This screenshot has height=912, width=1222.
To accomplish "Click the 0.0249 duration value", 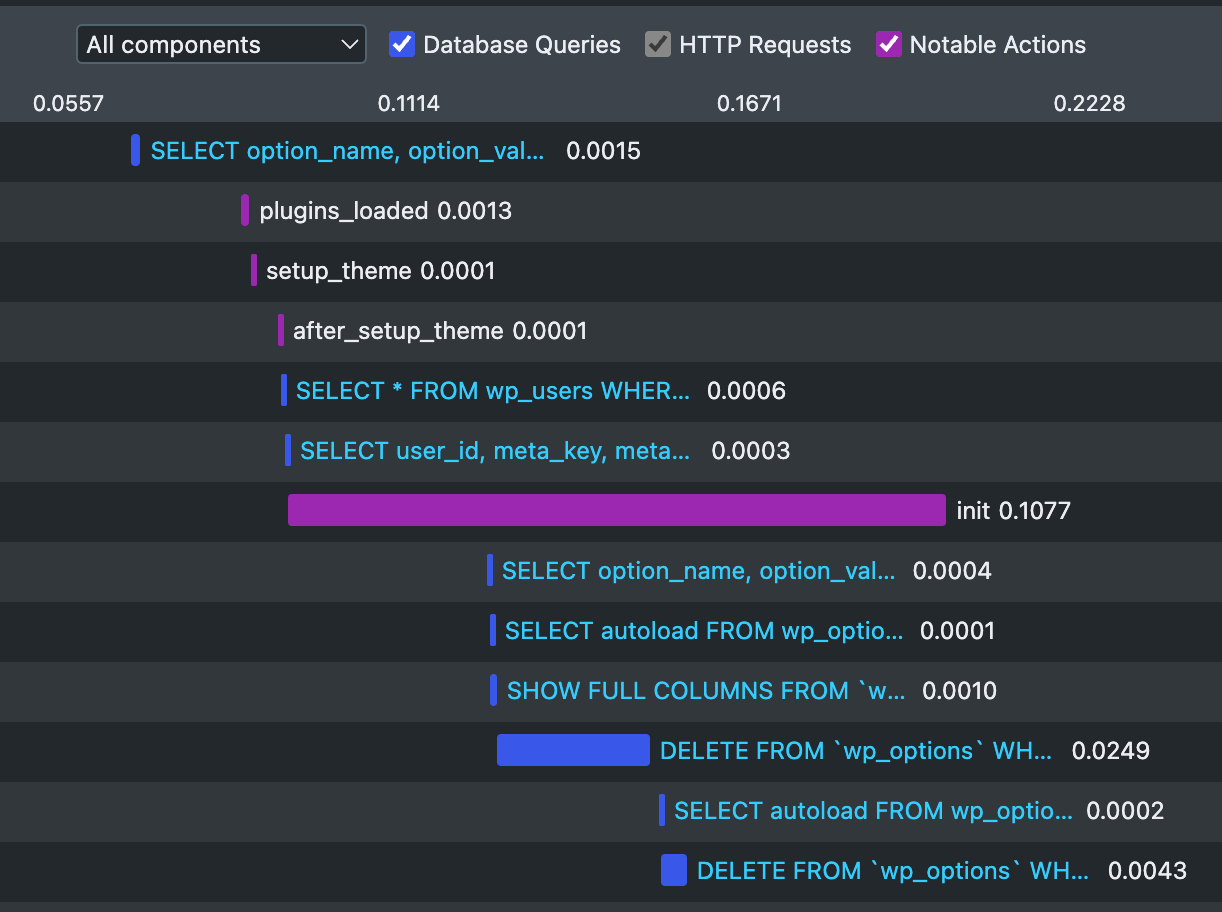I will [1110, 750].
